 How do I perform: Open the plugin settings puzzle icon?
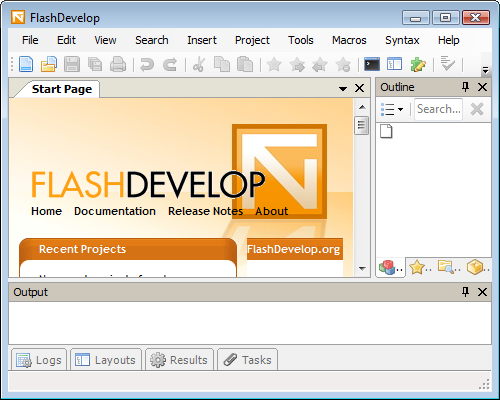pos(418,64)
